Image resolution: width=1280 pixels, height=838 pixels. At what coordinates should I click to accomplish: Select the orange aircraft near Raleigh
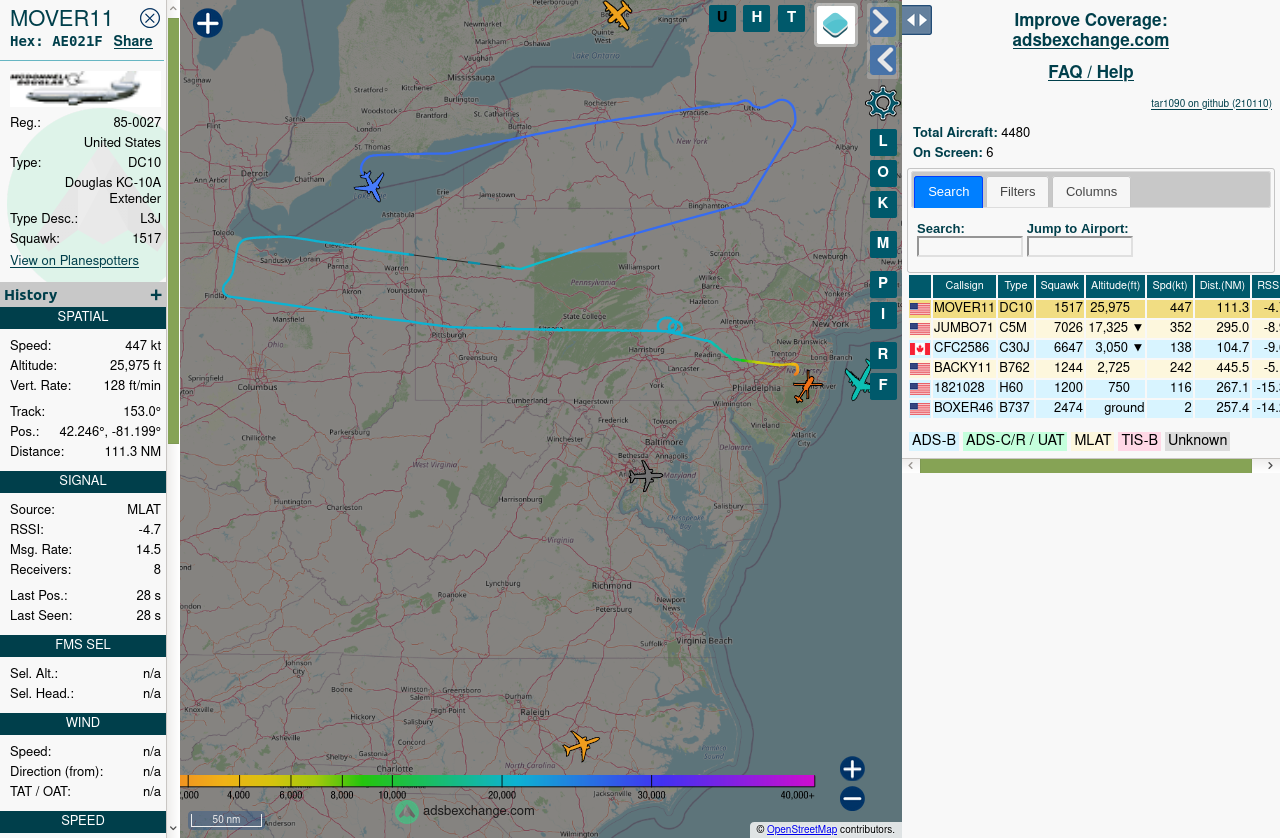[x=581, y=745]
